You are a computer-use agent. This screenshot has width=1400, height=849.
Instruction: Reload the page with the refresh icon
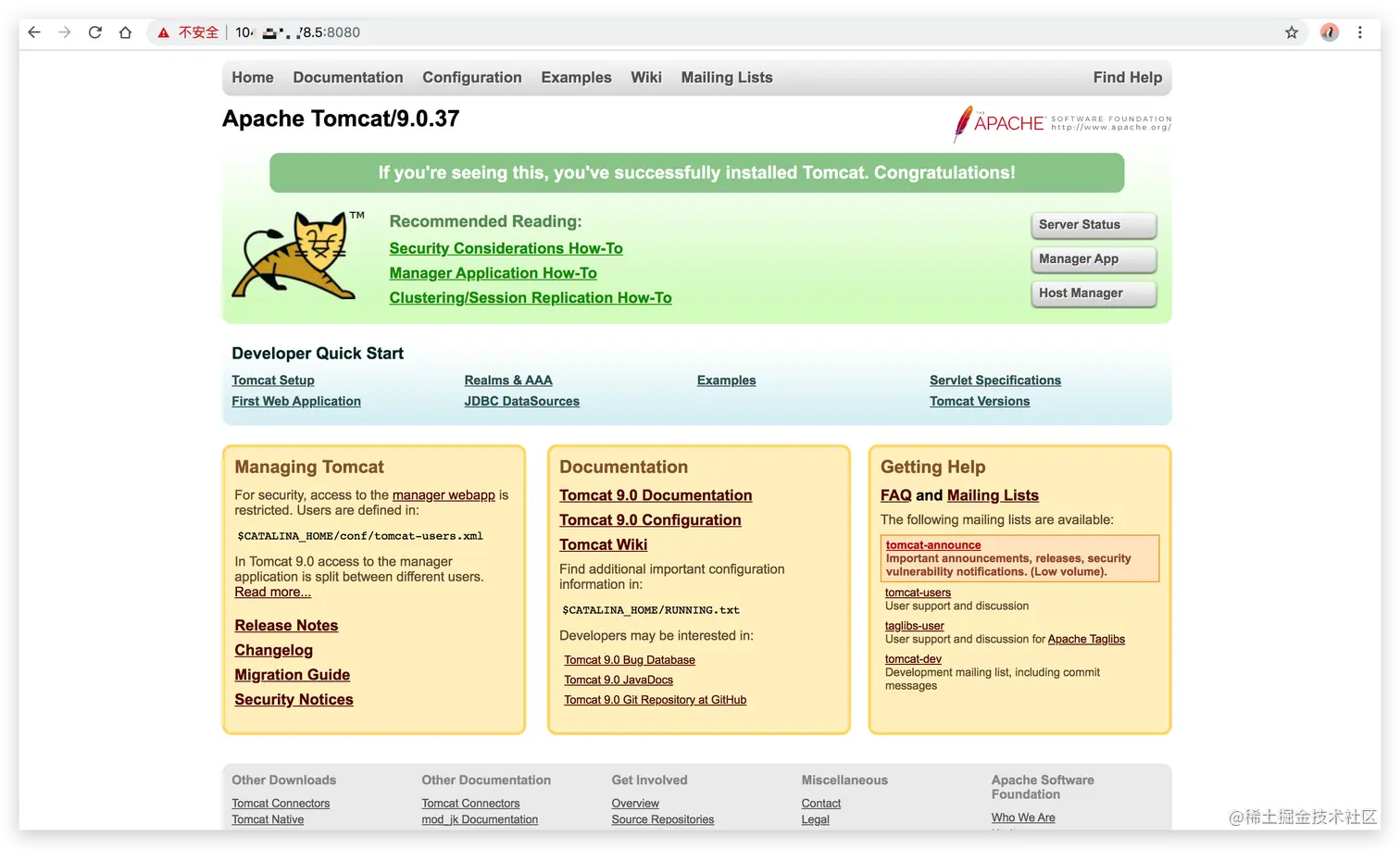tap(94, 32)
